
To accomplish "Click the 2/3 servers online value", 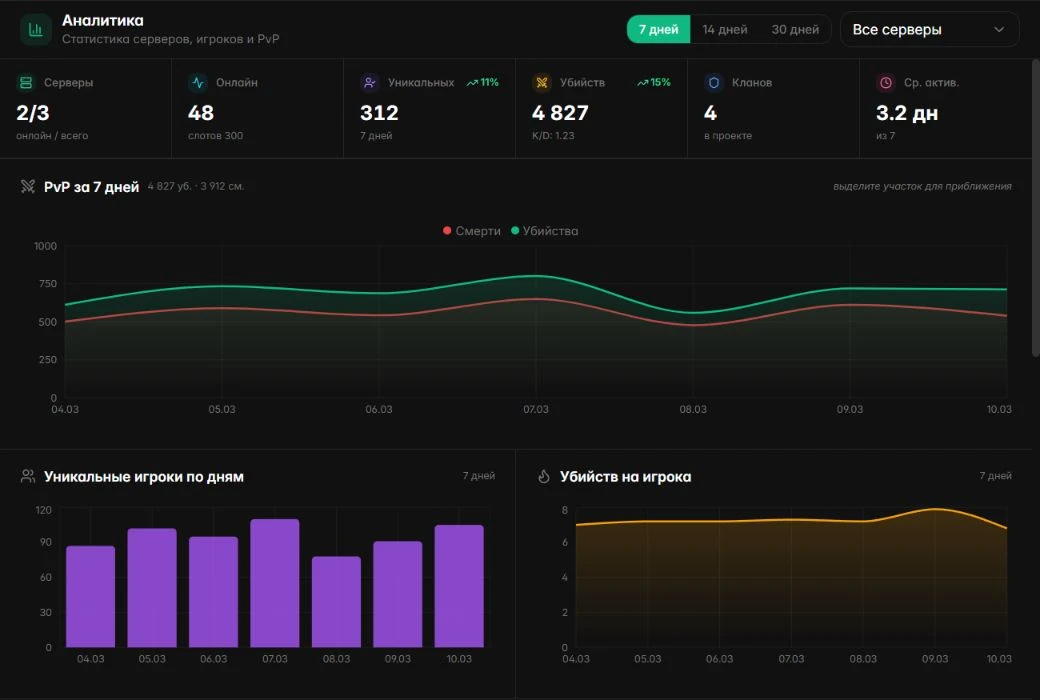I will pos(33,113).
